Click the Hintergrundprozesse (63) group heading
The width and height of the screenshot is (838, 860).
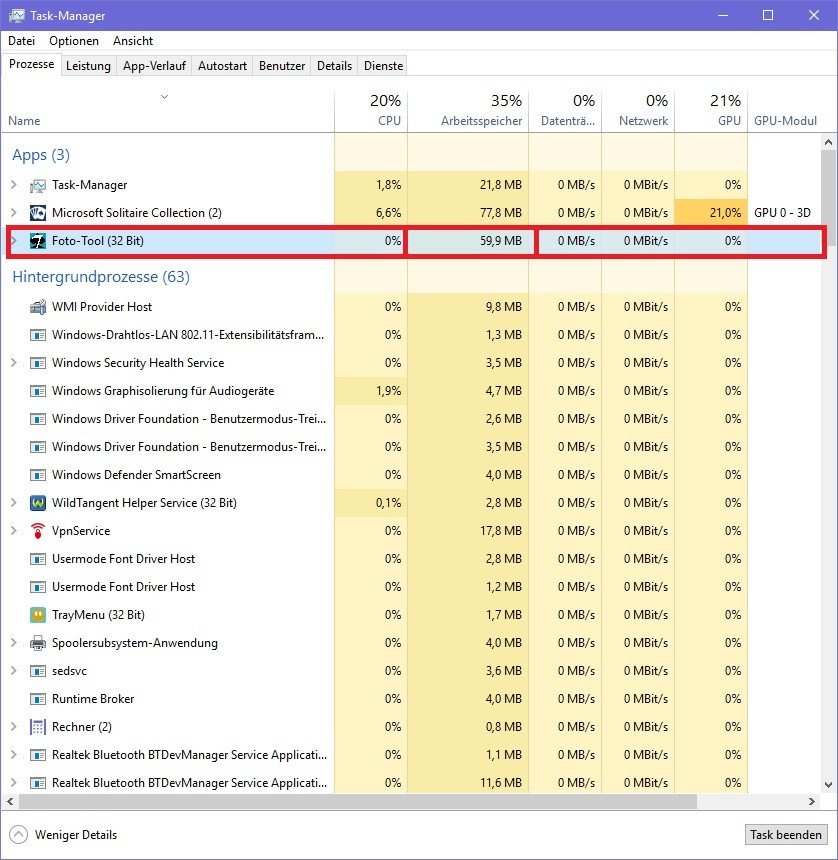(101, 277)
